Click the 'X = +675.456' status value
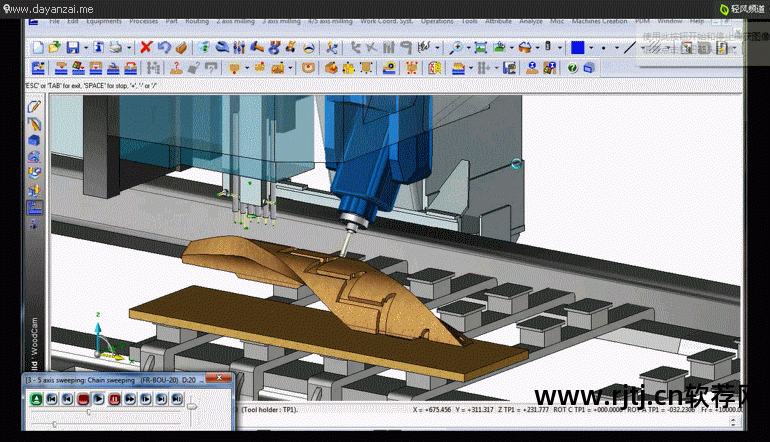Viewport: 770px width, 442px height. (x=432, y=409)
